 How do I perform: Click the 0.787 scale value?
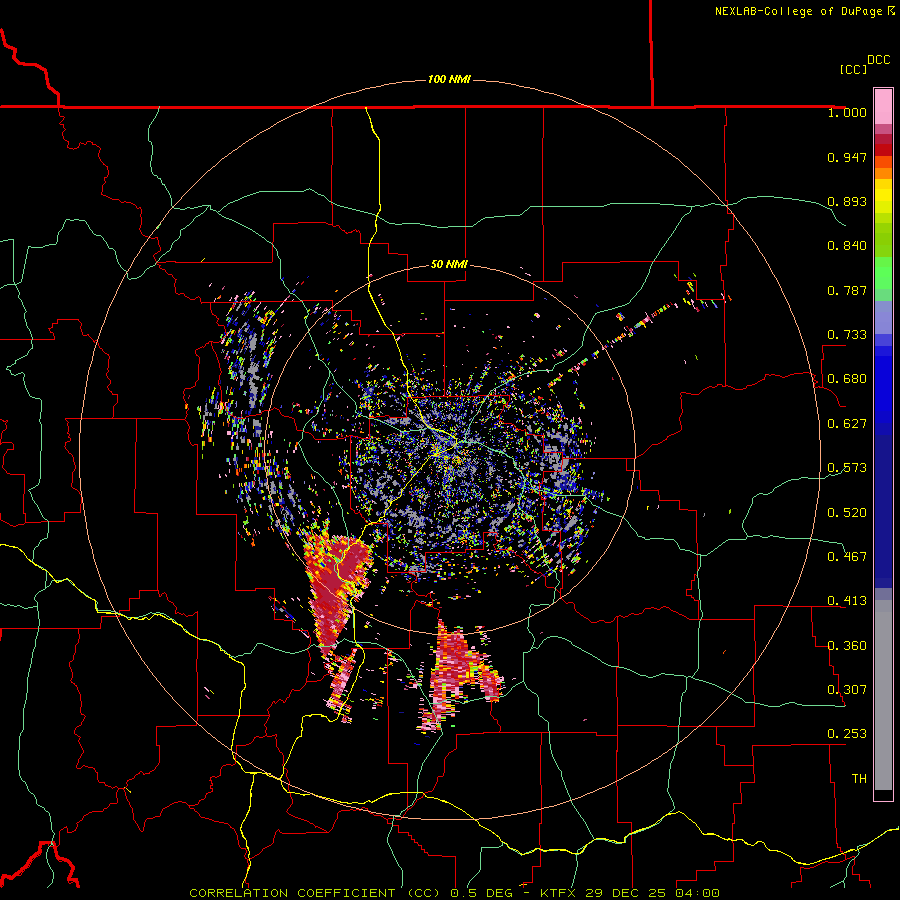tap(847, 290)
